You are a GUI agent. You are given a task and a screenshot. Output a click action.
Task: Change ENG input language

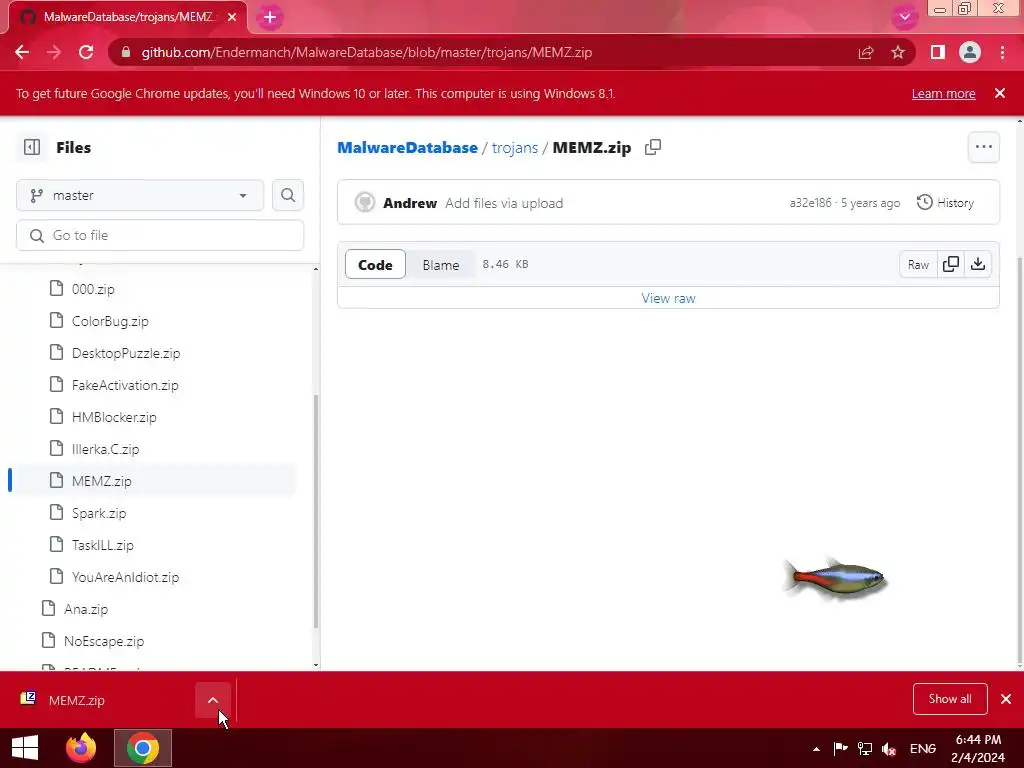[x=923, y=748]
